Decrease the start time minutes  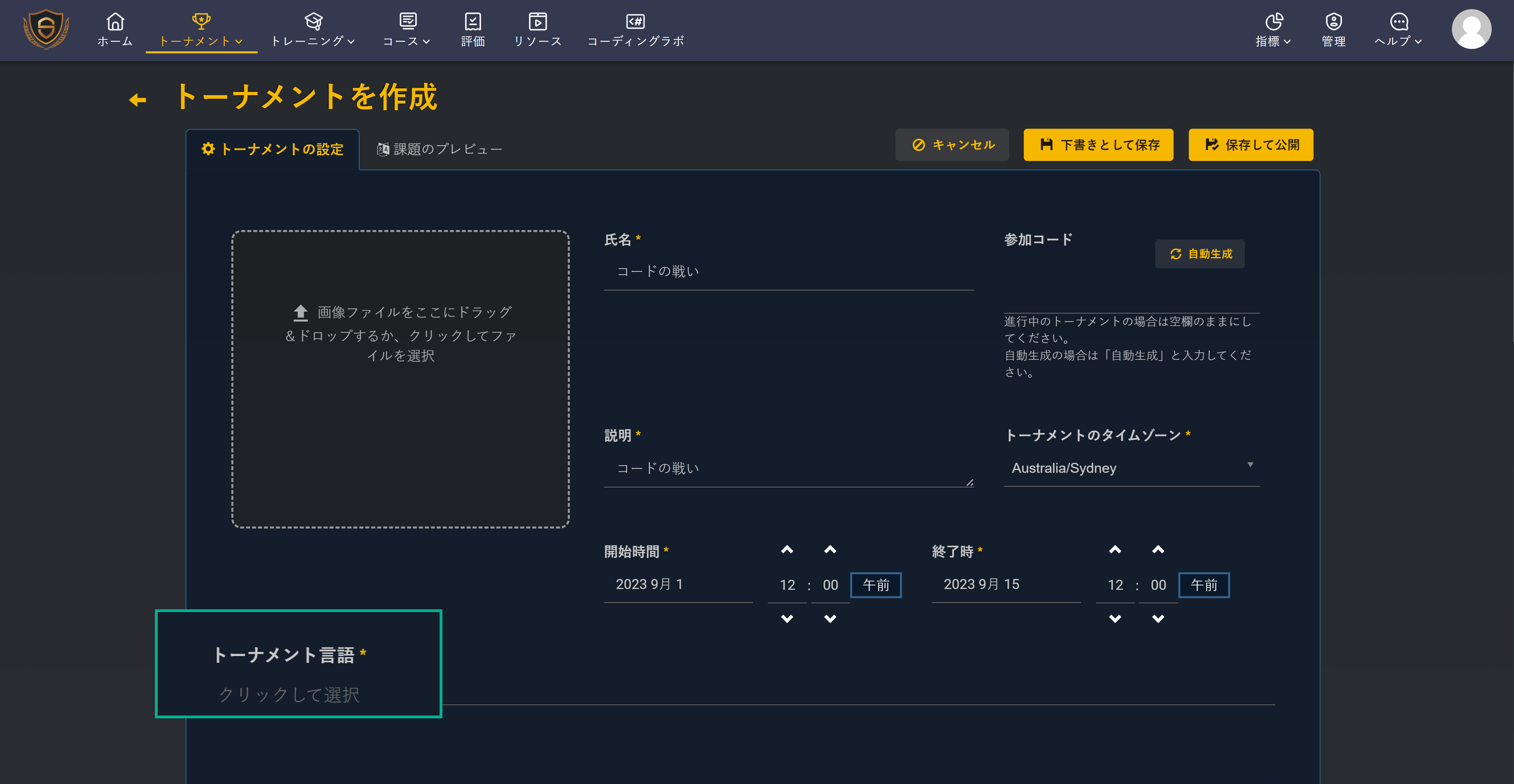click(x=830, y=618)
